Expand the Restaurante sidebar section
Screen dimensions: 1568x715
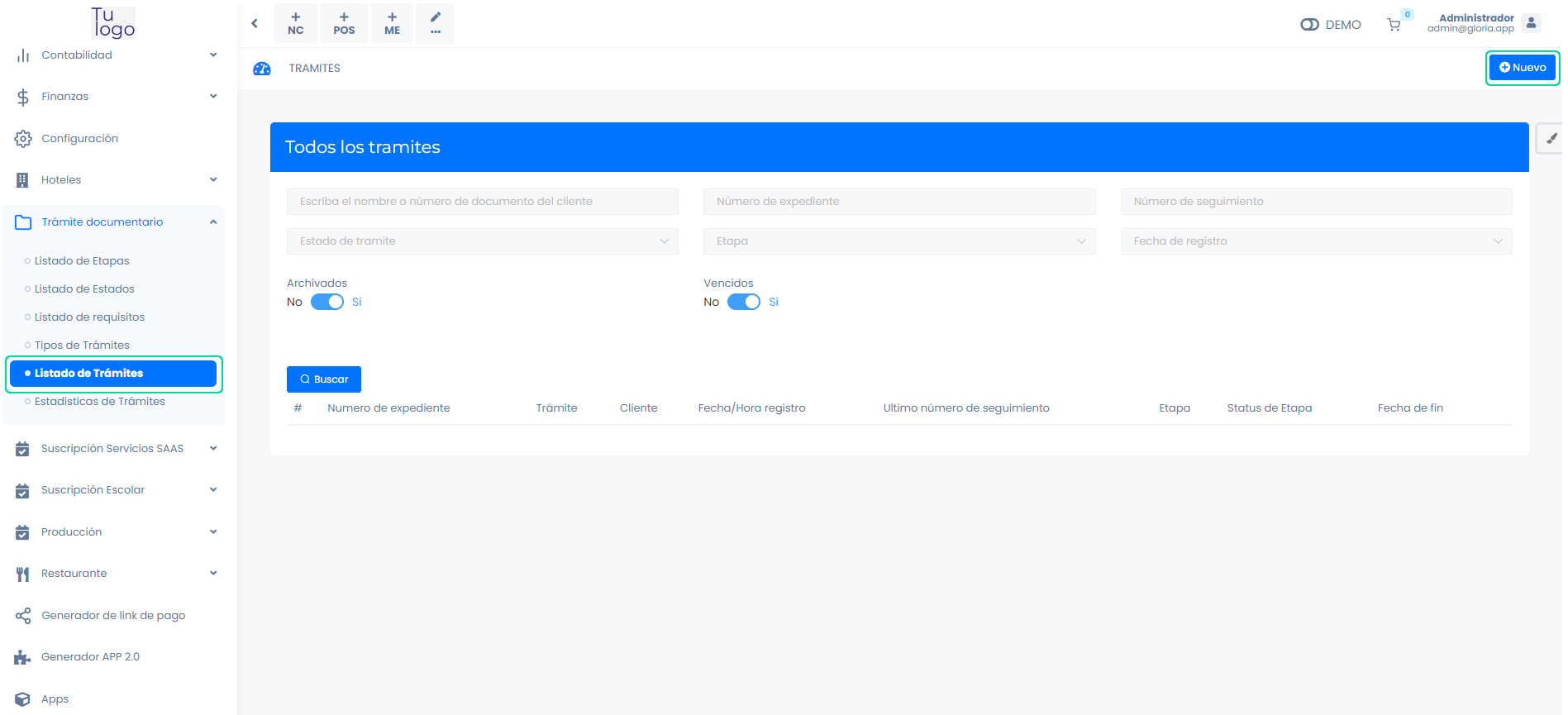114,574
